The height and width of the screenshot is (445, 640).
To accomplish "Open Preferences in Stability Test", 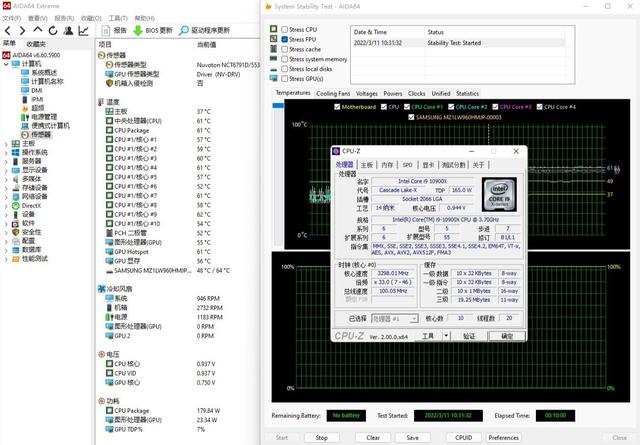I will [x=504, y=438].
